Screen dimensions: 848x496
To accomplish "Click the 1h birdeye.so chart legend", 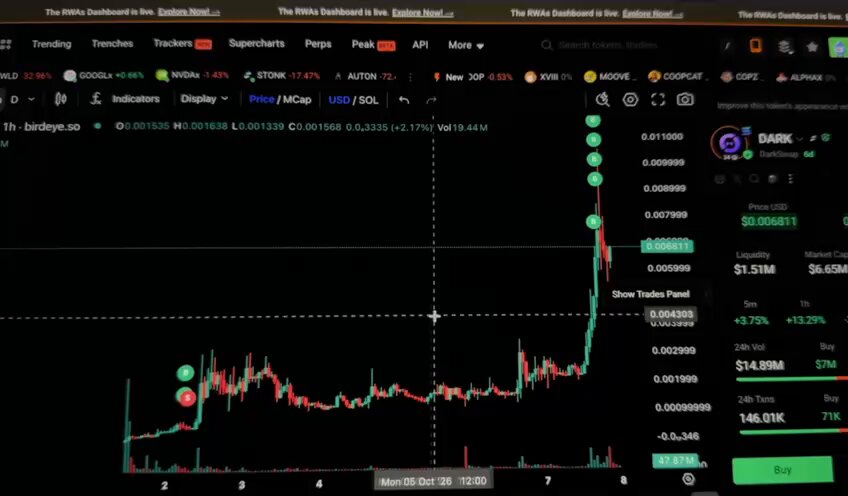I will (x=42, y=127).
